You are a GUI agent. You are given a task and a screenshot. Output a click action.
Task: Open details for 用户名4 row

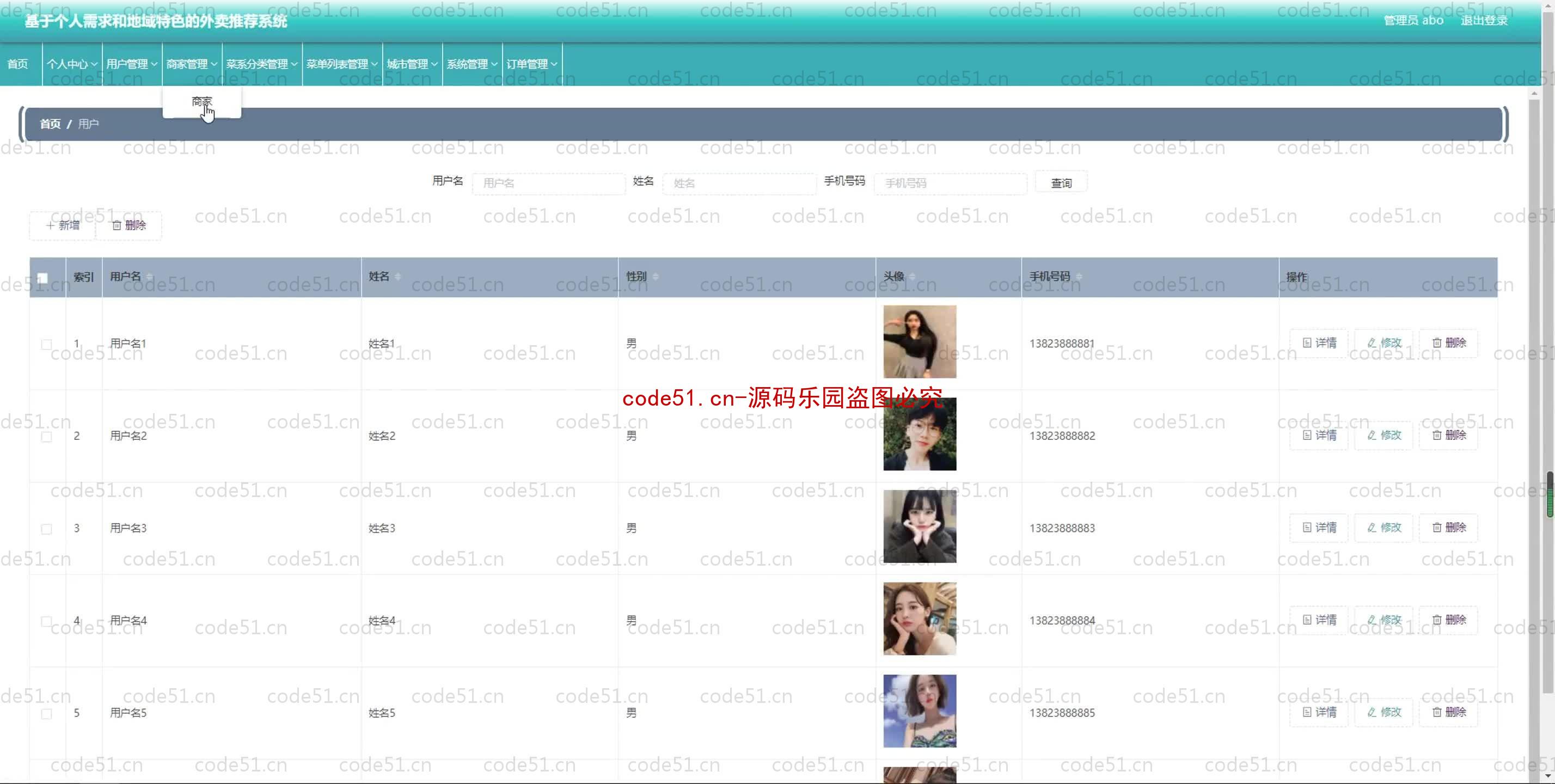pyautogui.click(x=1319, y=620)
